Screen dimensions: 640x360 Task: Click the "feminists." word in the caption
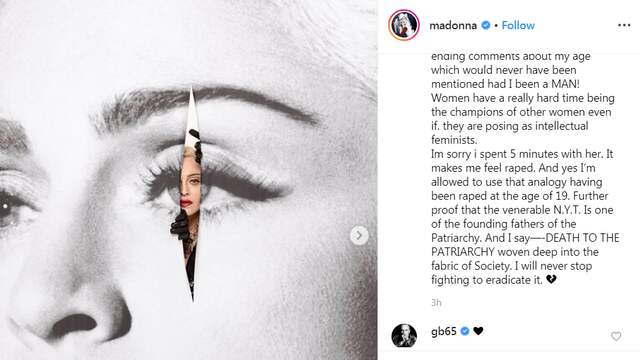click(454, 140)
